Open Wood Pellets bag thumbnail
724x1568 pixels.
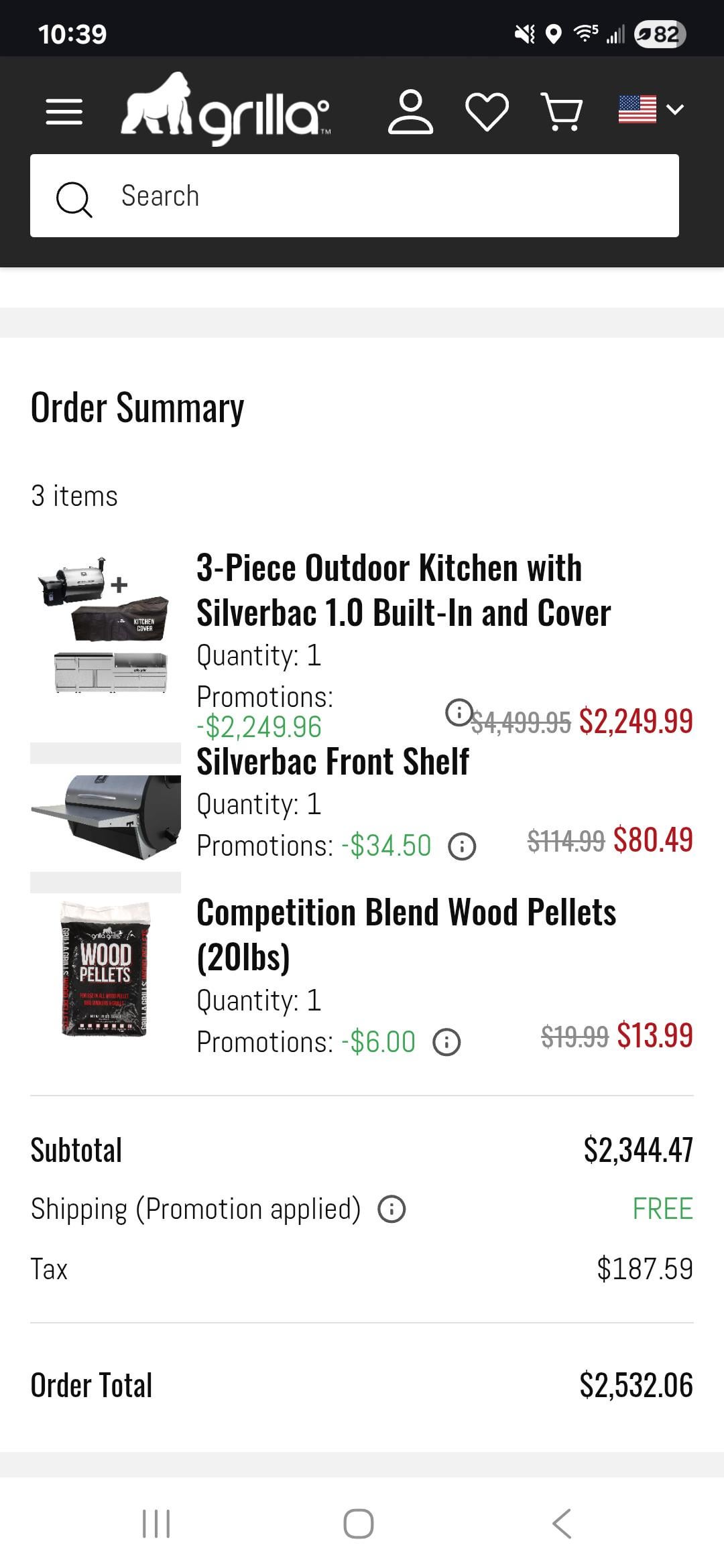coord(105,969)
